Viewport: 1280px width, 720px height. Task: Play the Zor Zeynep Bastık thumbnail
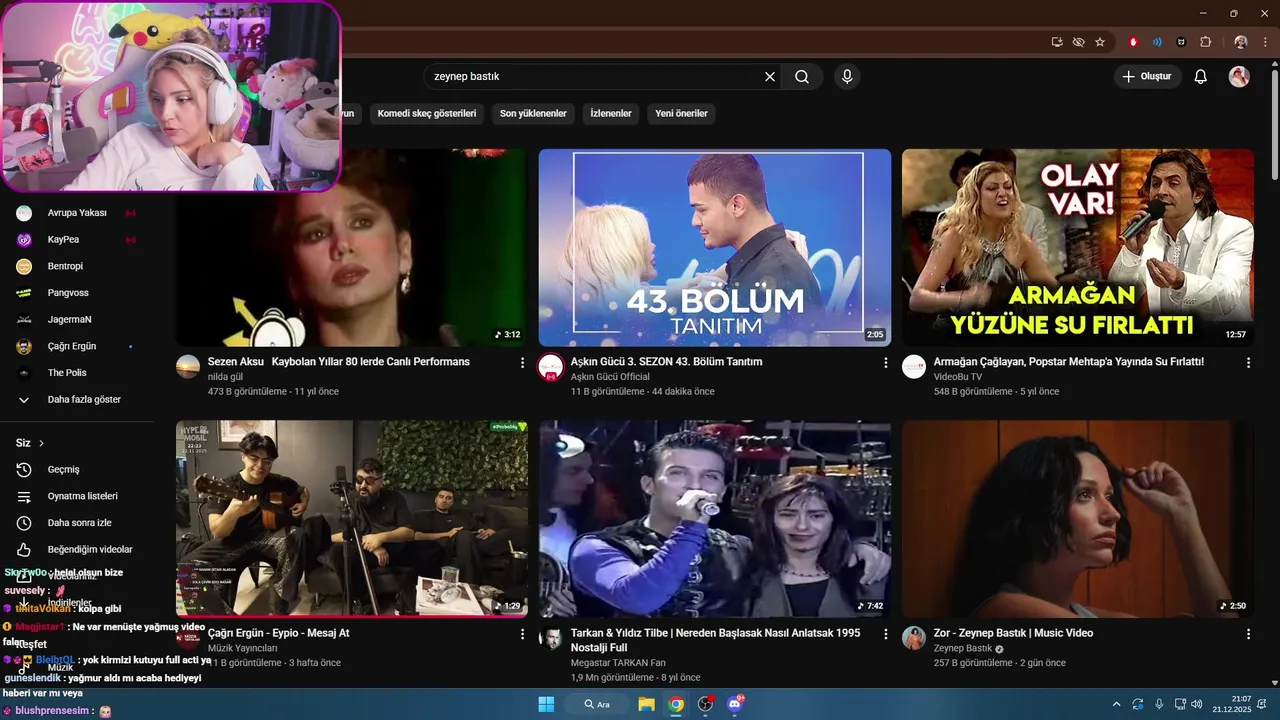coord(1077,518)
